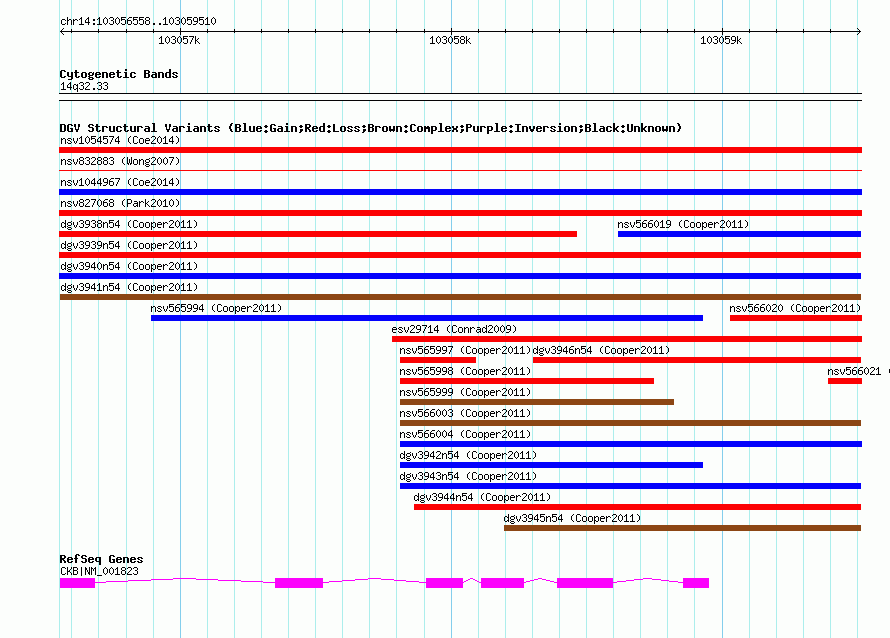Open the dgv3939n54 (Cooper2011) variant label
This screenshot has width=890, height=638.
point(129,245)
